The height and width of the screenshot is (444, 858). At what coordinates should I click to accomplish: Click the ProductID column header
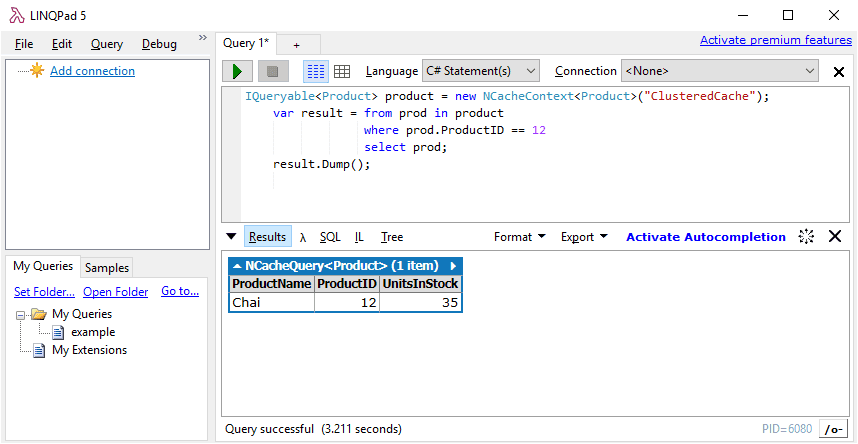click(347, 284)
